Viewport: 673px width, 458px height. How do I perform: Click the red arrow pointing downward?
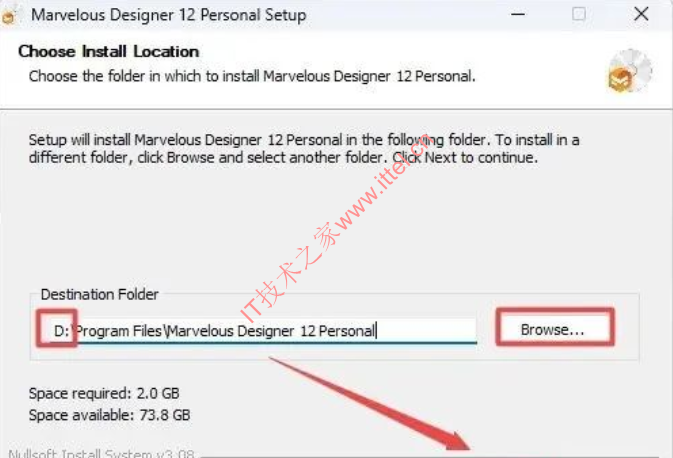(370, 403)
